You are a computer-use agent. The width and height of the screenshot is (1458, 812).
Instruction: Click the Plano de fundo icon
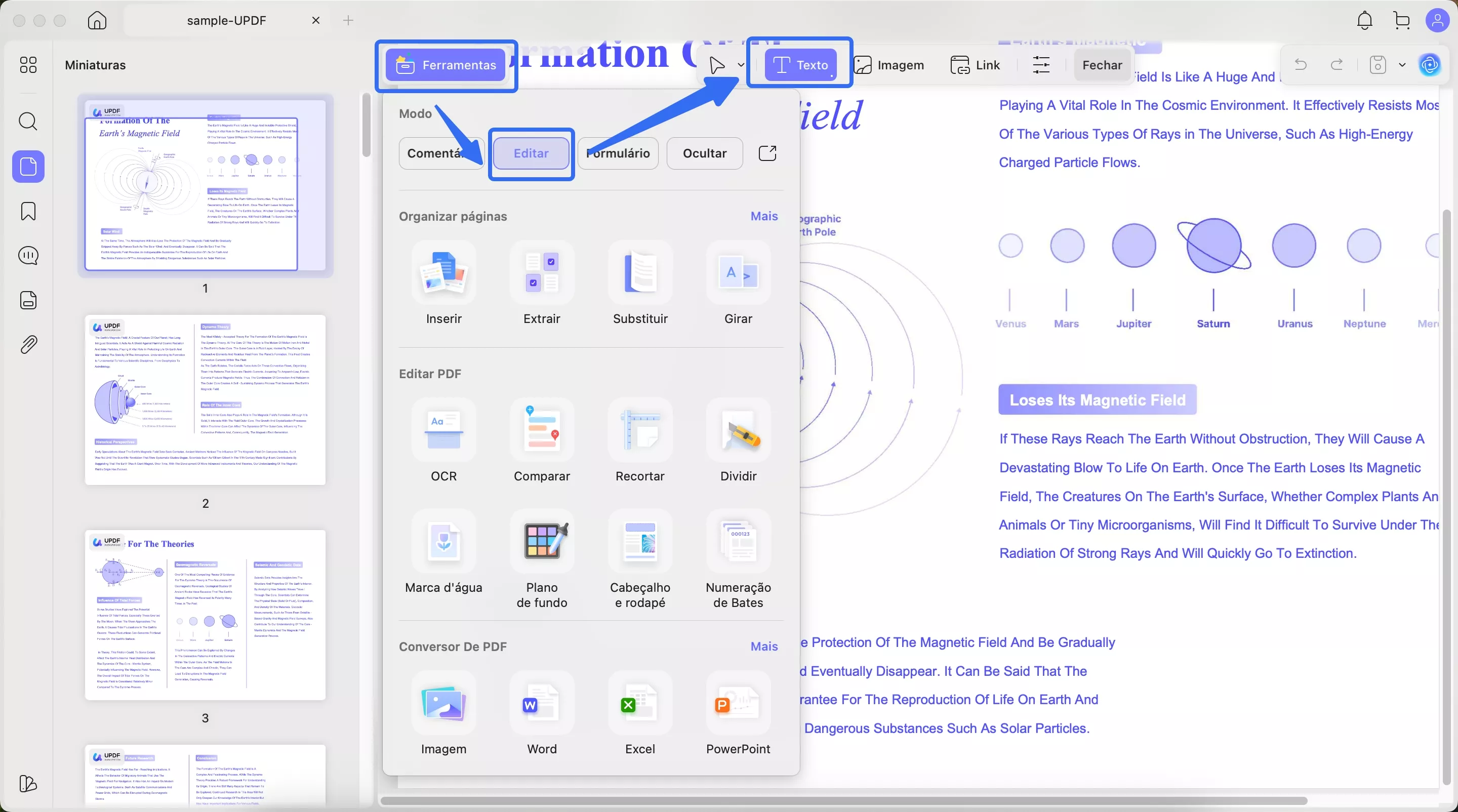(542, 542)
